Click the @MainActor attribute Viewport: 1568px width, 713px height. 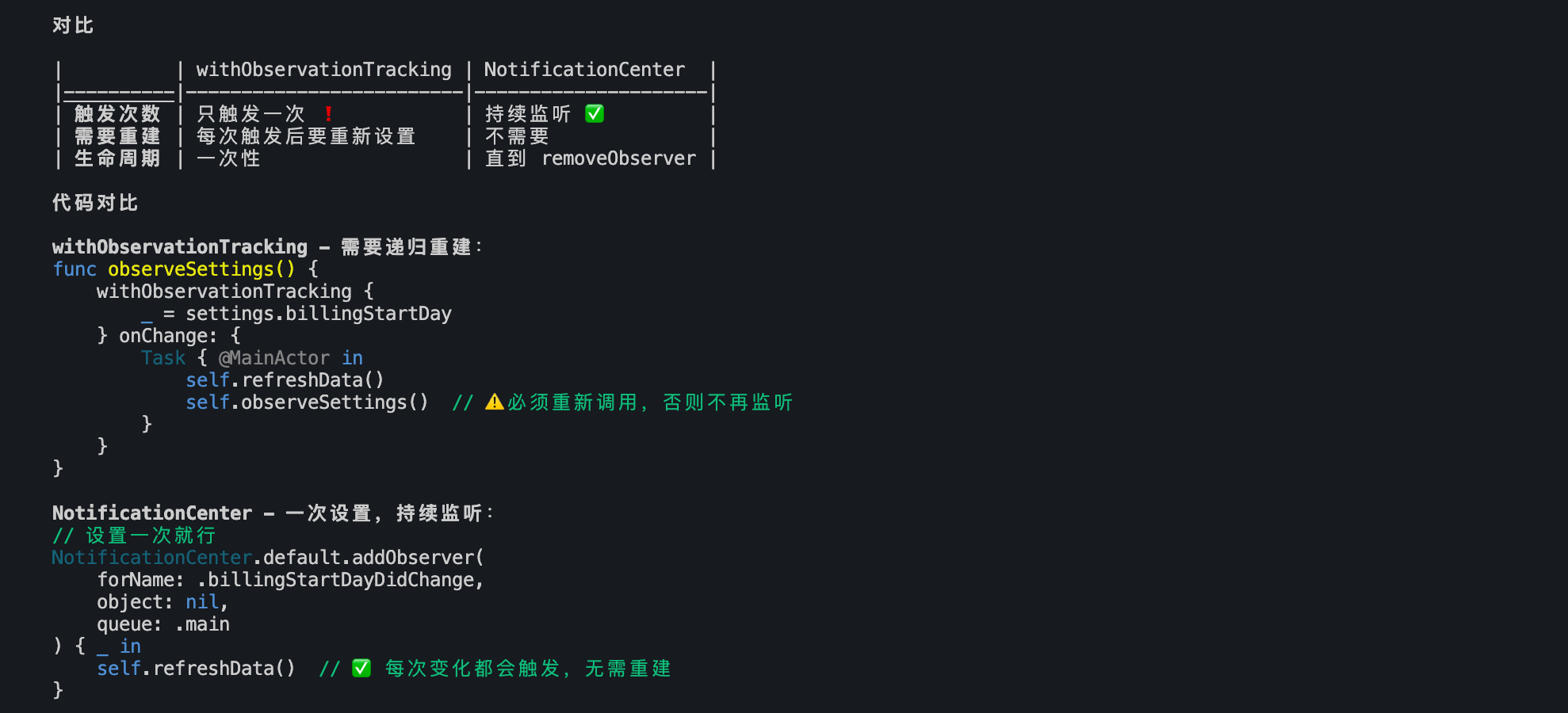point(273,358)
